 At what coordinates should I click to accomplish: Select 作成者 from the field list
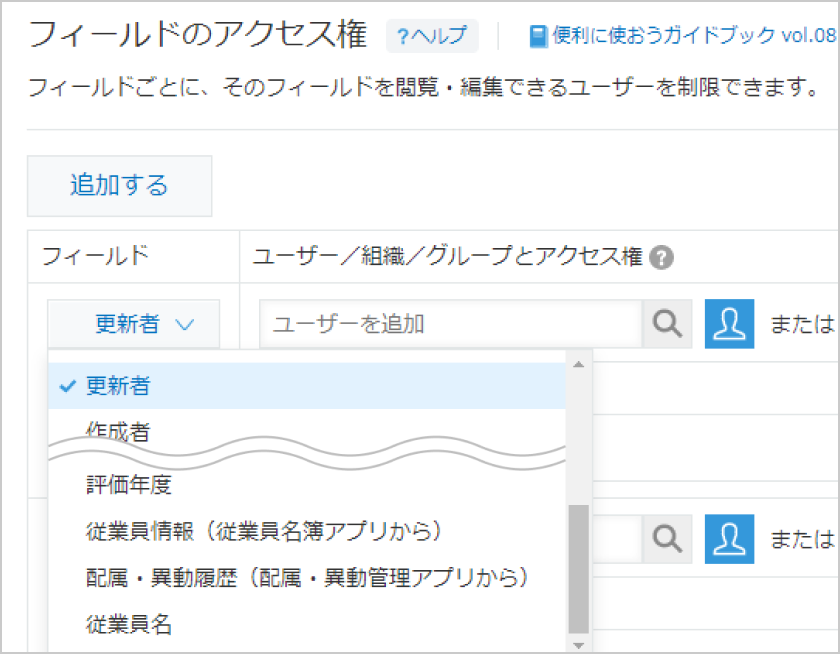click(x=306, y=430)
